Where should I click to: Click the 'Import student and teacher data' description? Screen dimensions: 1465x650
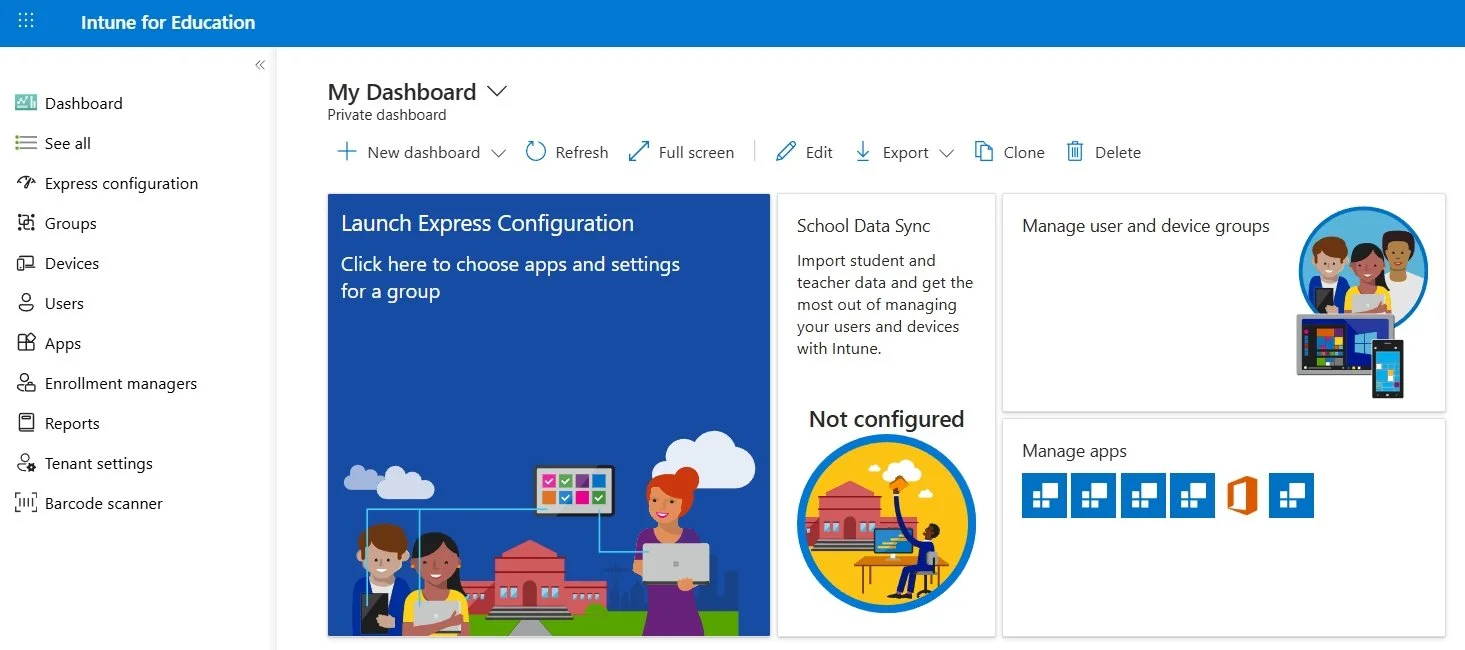click(x=885, y=304)
